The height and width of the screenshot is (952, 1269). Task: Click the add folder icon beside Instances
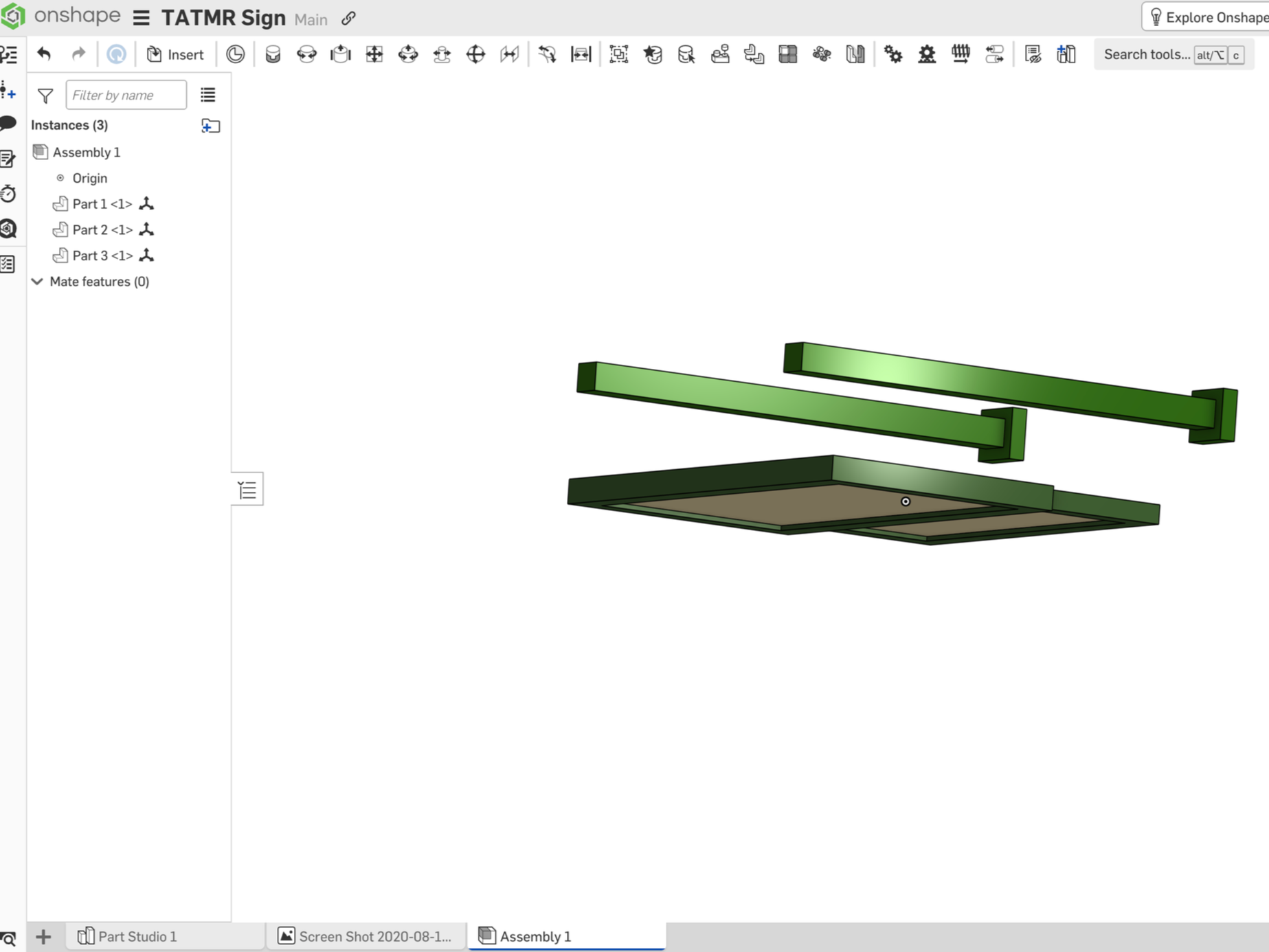pos(211,126)
